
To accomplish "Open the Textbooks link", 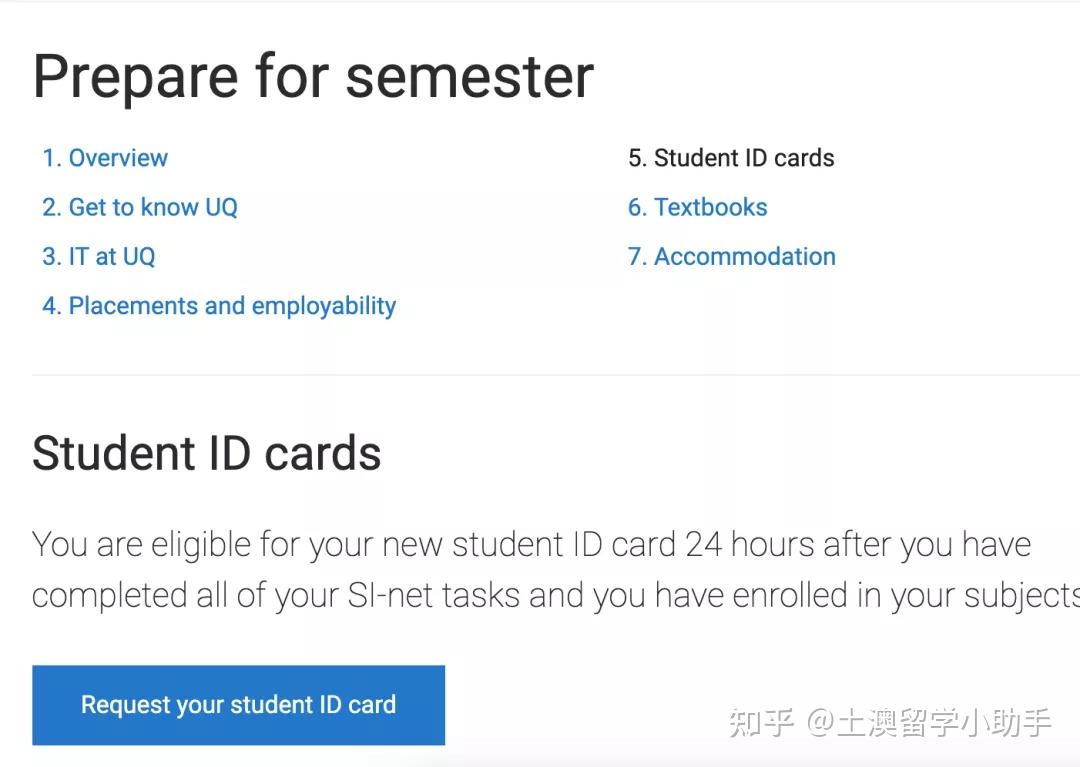I will click(711, 207).
